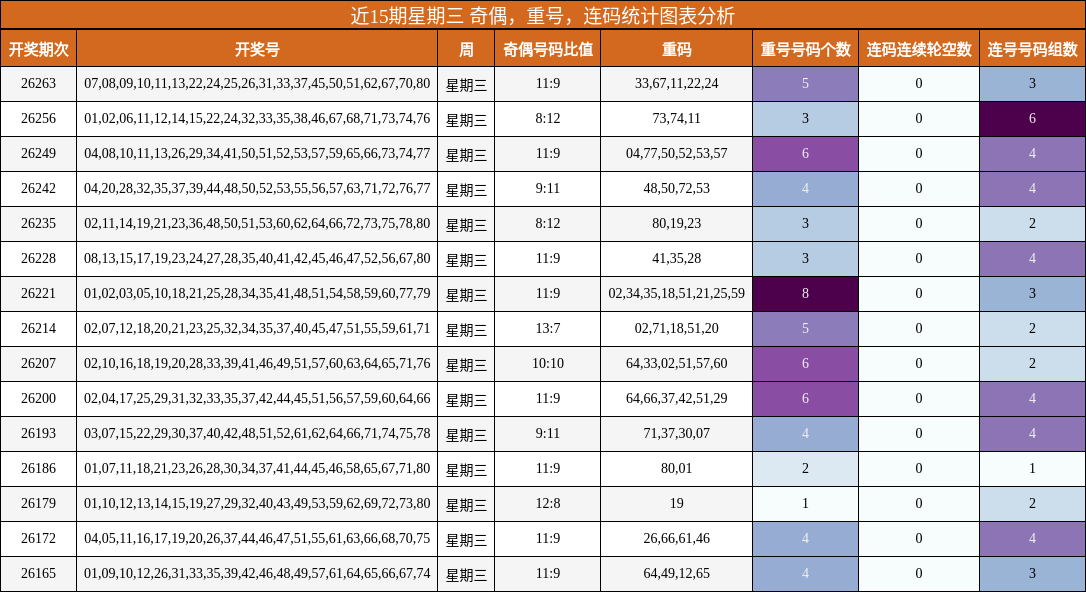Select period number 26235
Viewport: 1086px width, 592px height.
click(x=38, y=224)
